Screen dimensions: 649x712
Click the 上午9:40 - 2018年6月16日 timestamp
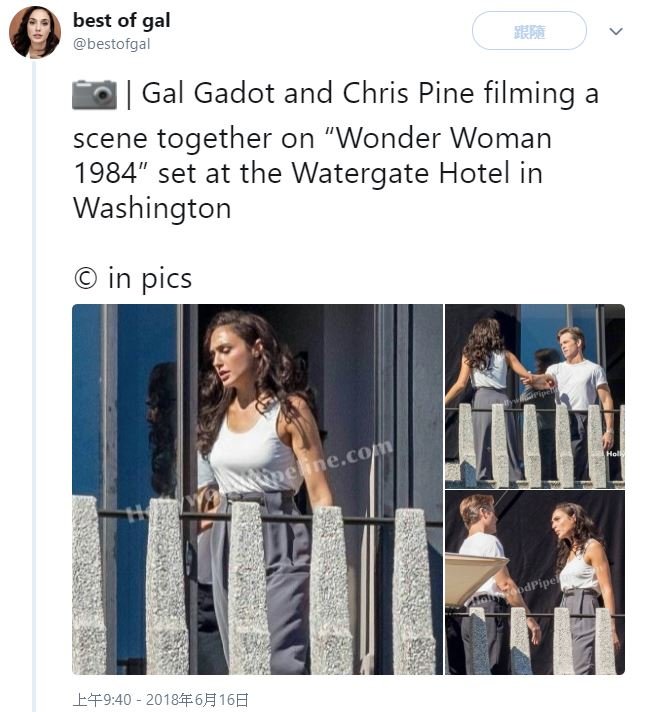point(160,700)
